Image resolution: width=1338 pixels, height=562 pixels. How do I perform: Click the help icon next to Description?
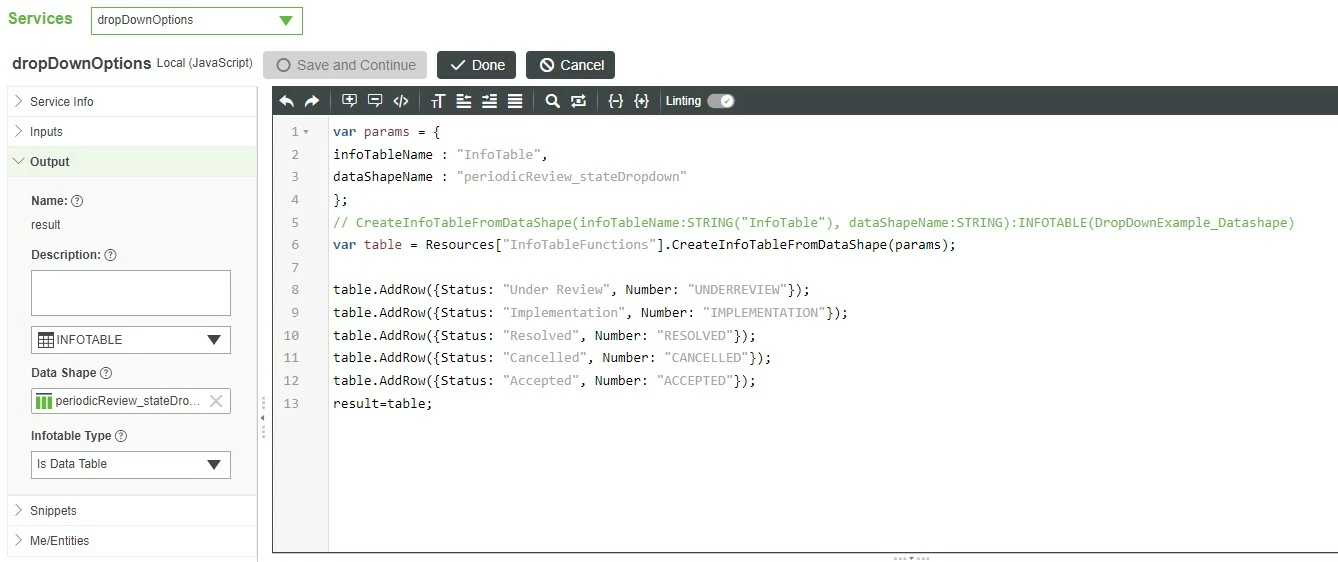click(111, 255)
